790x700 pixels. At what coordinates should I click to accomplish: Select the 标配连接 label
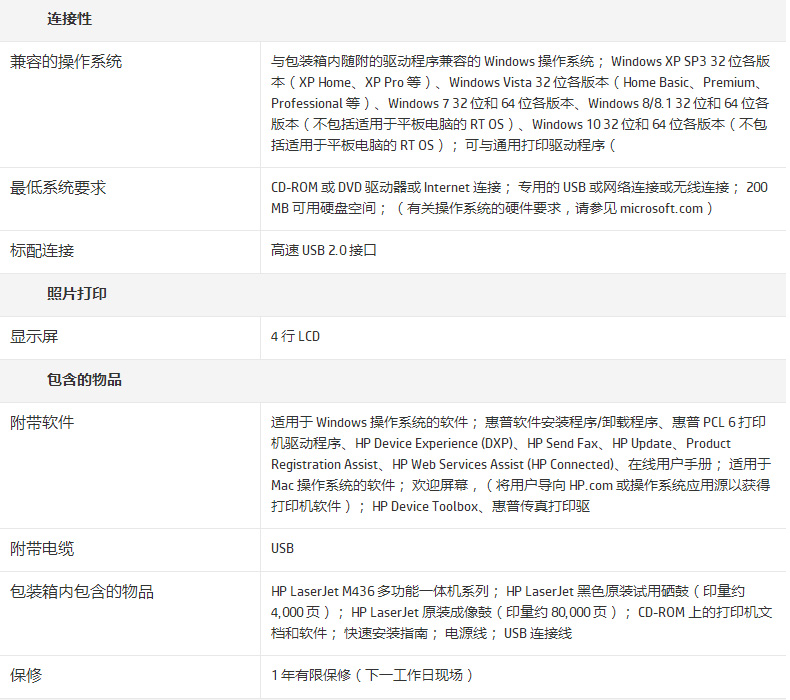(42, 251)
